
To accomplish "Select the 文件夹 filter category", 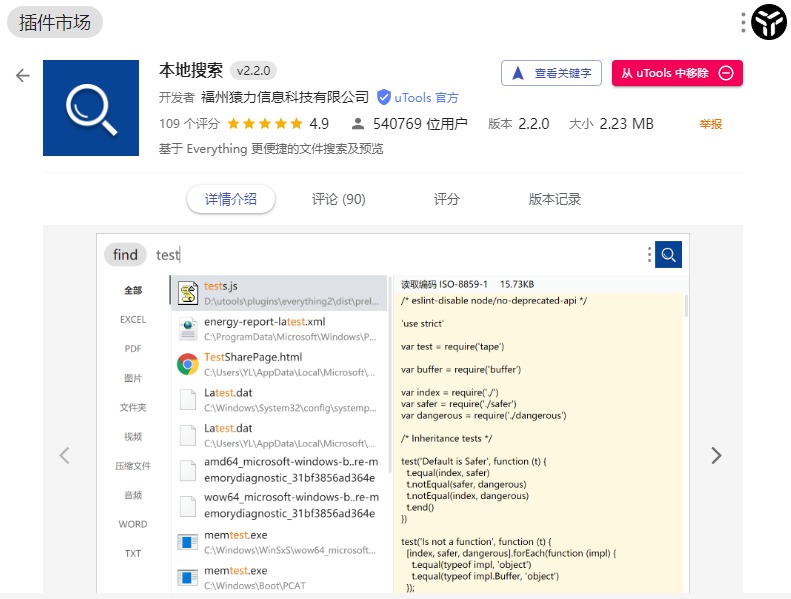I will point(133,407).
